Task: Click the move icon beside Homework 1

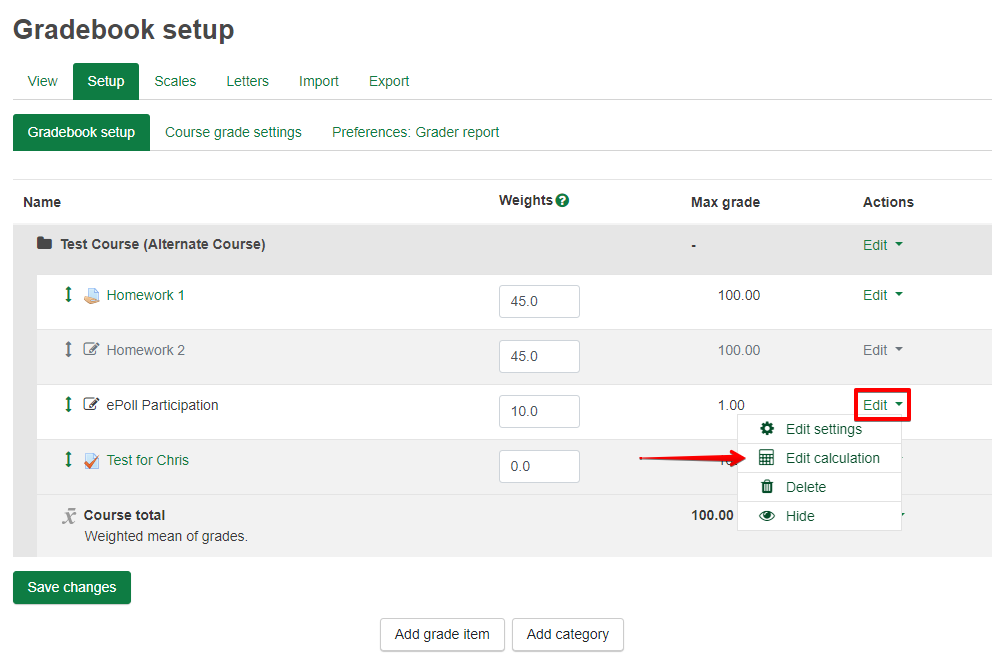Action: click(x=68, y=295)
